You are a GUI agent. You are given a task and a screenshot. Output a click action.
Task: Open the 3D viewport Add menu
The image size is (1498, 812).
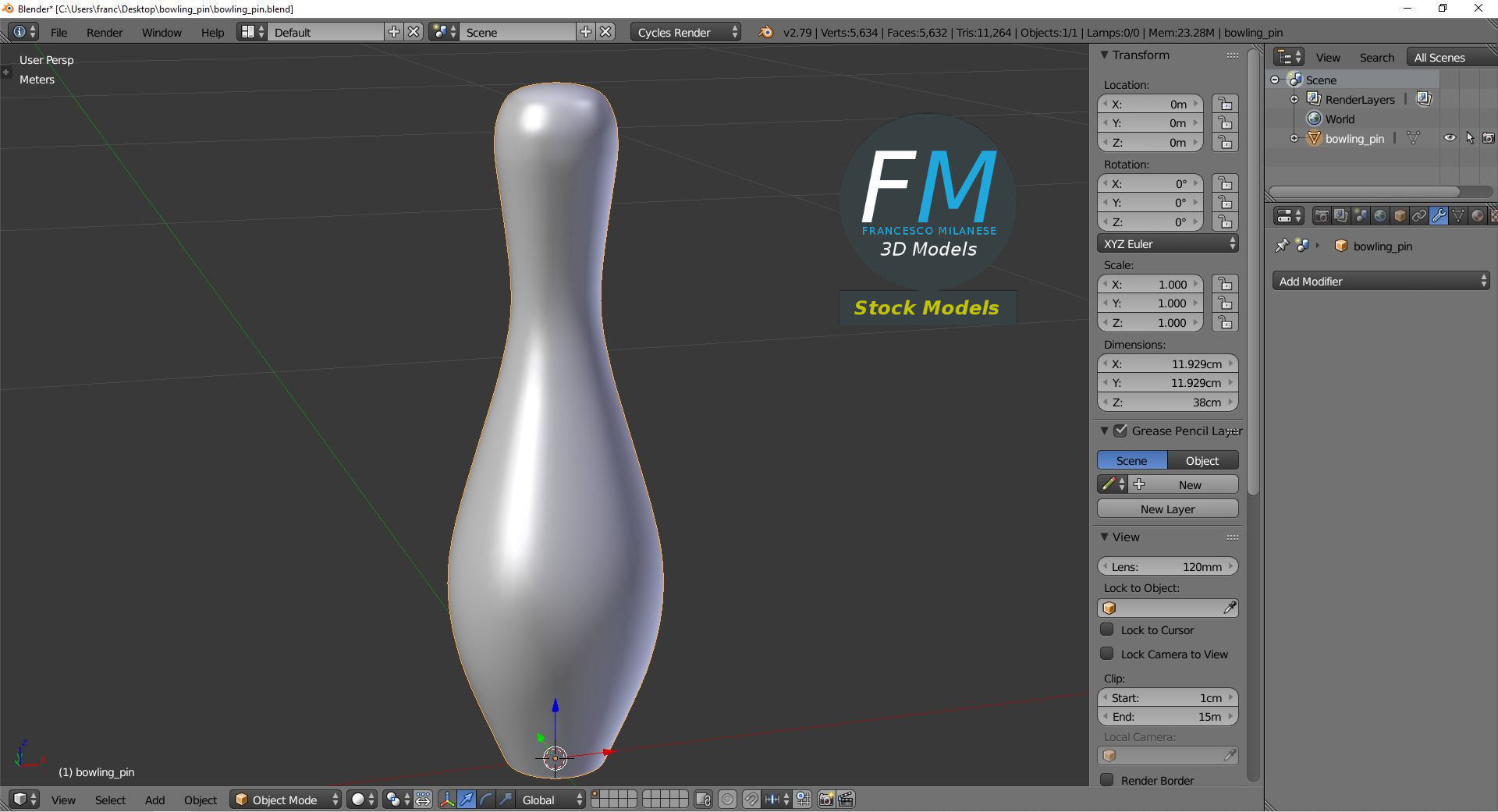(154, 800)
